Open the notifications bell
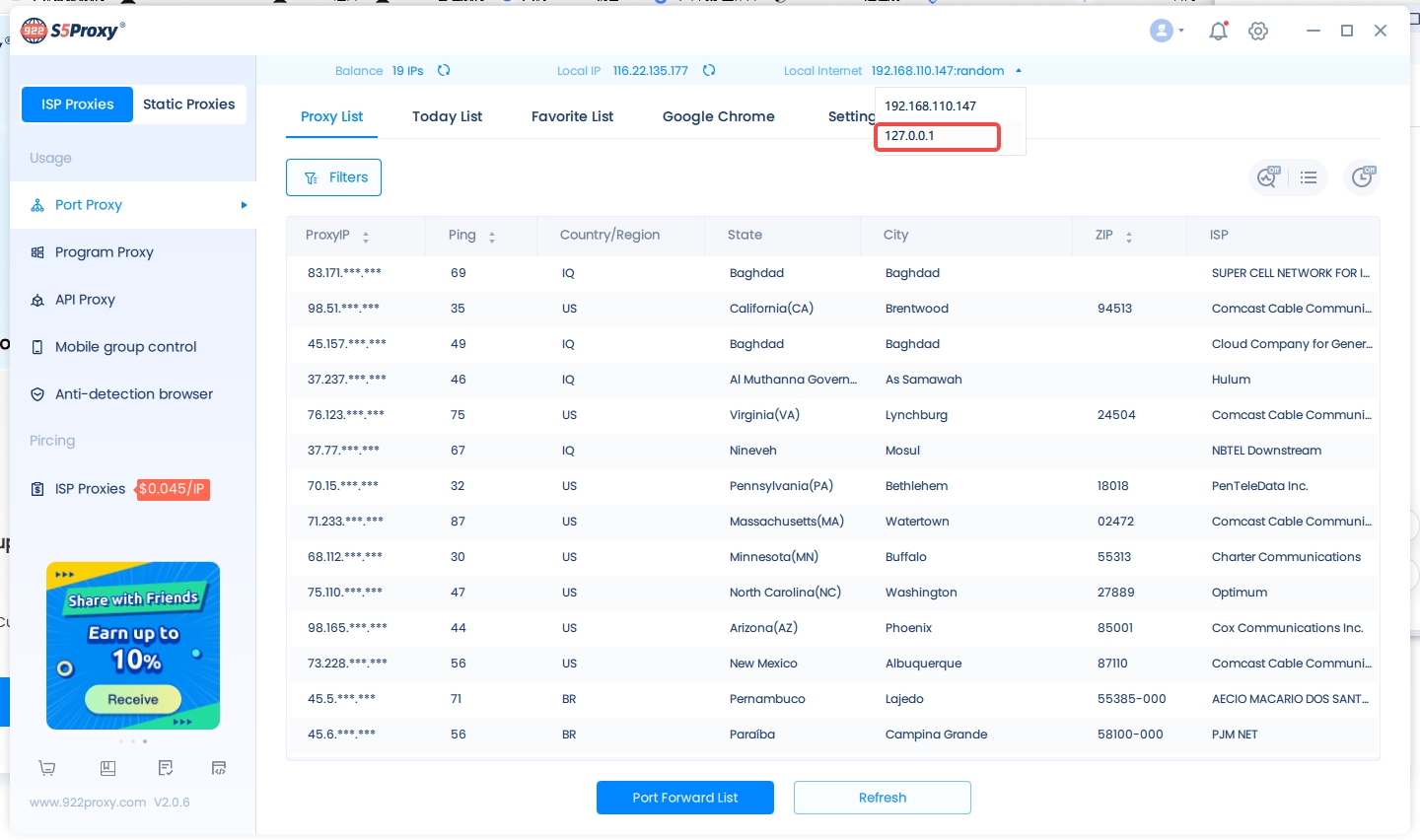Image resolution: width=1420 pixels, height=840 pixels. tap(1218, 31)
